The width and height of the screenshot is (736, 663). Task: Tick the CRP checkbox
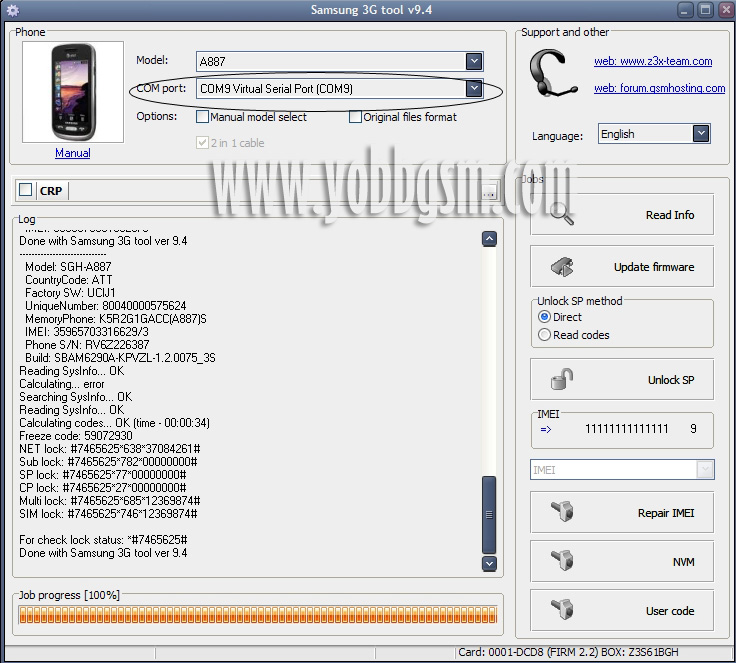pos(25,190)
